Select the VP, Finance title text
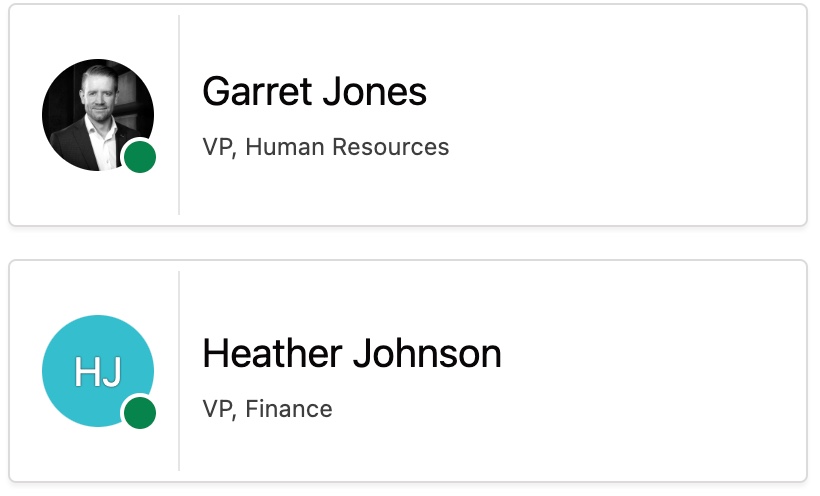 267,409
